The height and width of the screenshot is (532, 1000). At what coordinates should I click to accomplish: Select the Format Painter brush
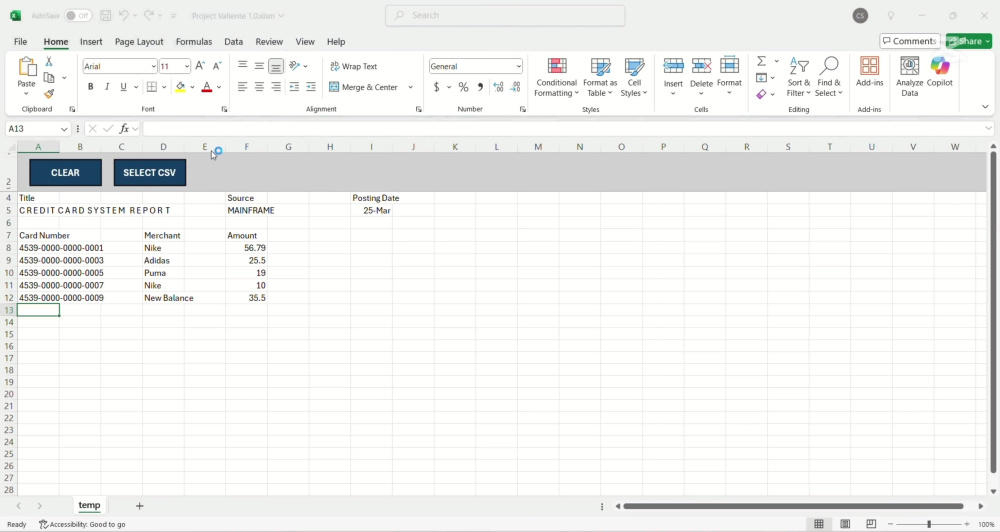48,94
